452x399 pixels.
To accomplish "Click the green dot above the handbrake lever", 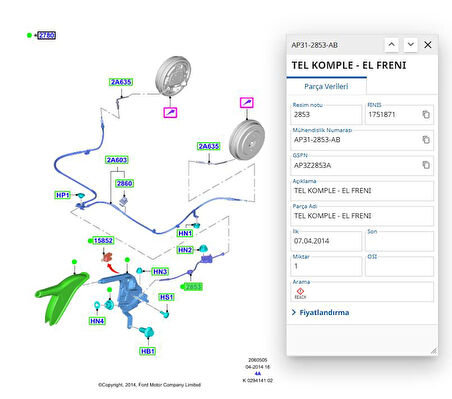I will (74, 262).
